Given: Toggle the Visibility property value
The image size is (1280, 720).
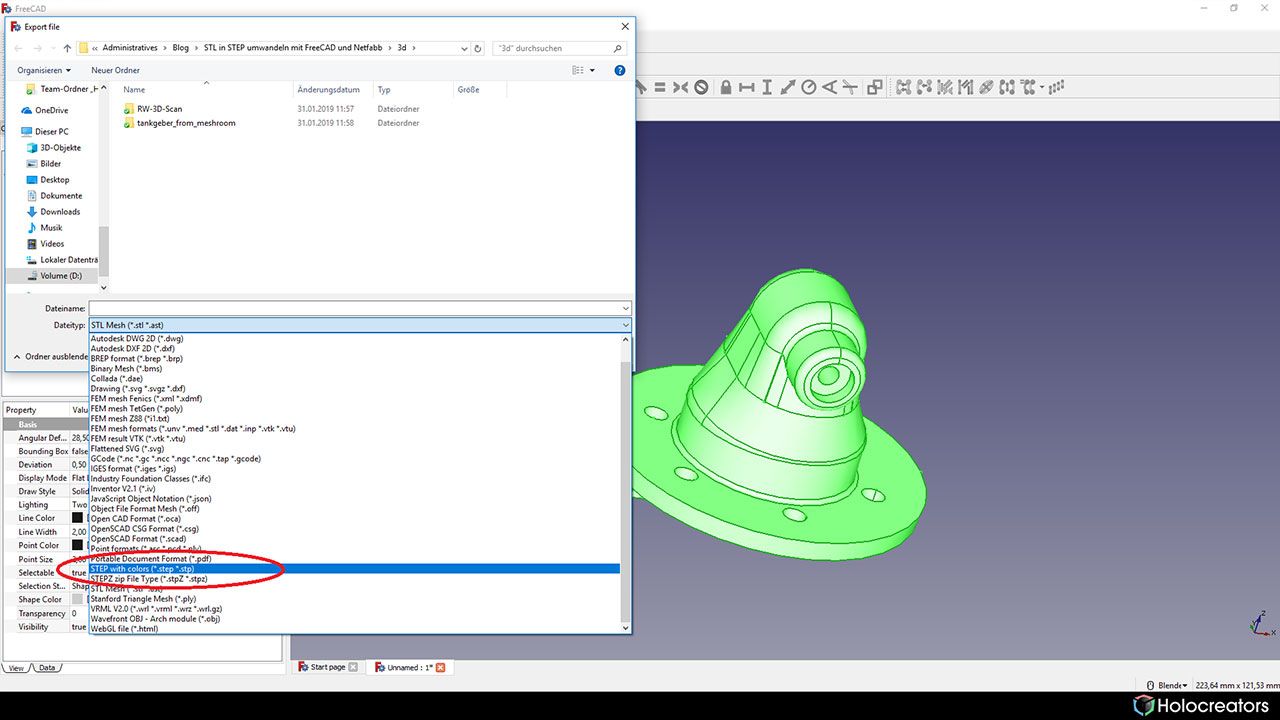Looking at the screenshot, I should 79,627.
